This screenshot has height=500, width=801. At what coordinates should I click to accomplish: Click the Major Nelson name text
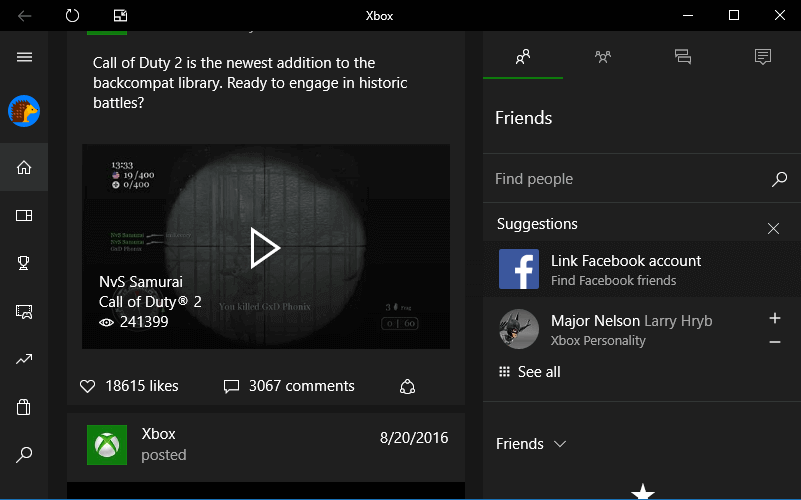click(x=595, y=321)
